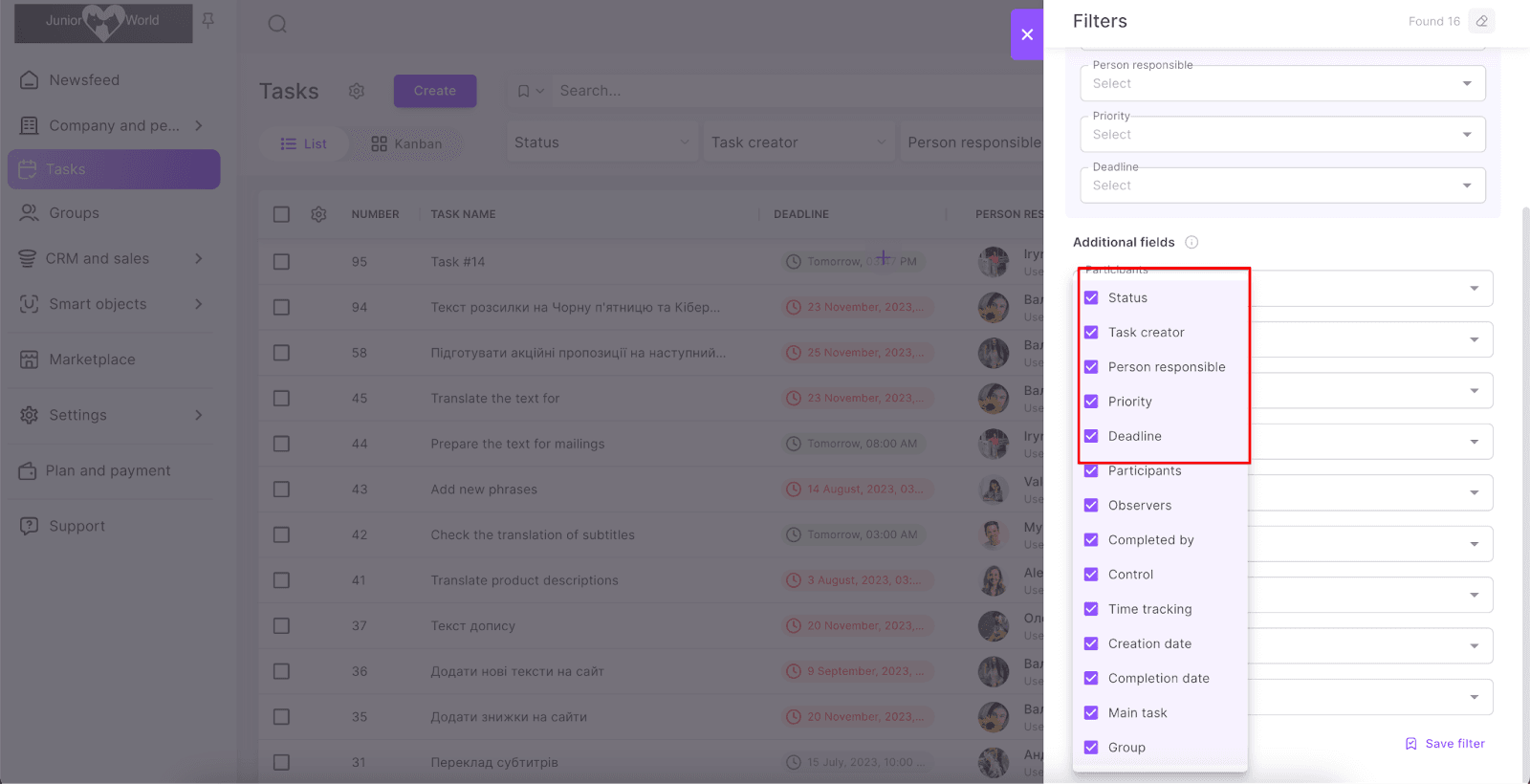1530x784 pixels.
Task: Click the search magnifier icon in header
Action: [x=277, y=24]
